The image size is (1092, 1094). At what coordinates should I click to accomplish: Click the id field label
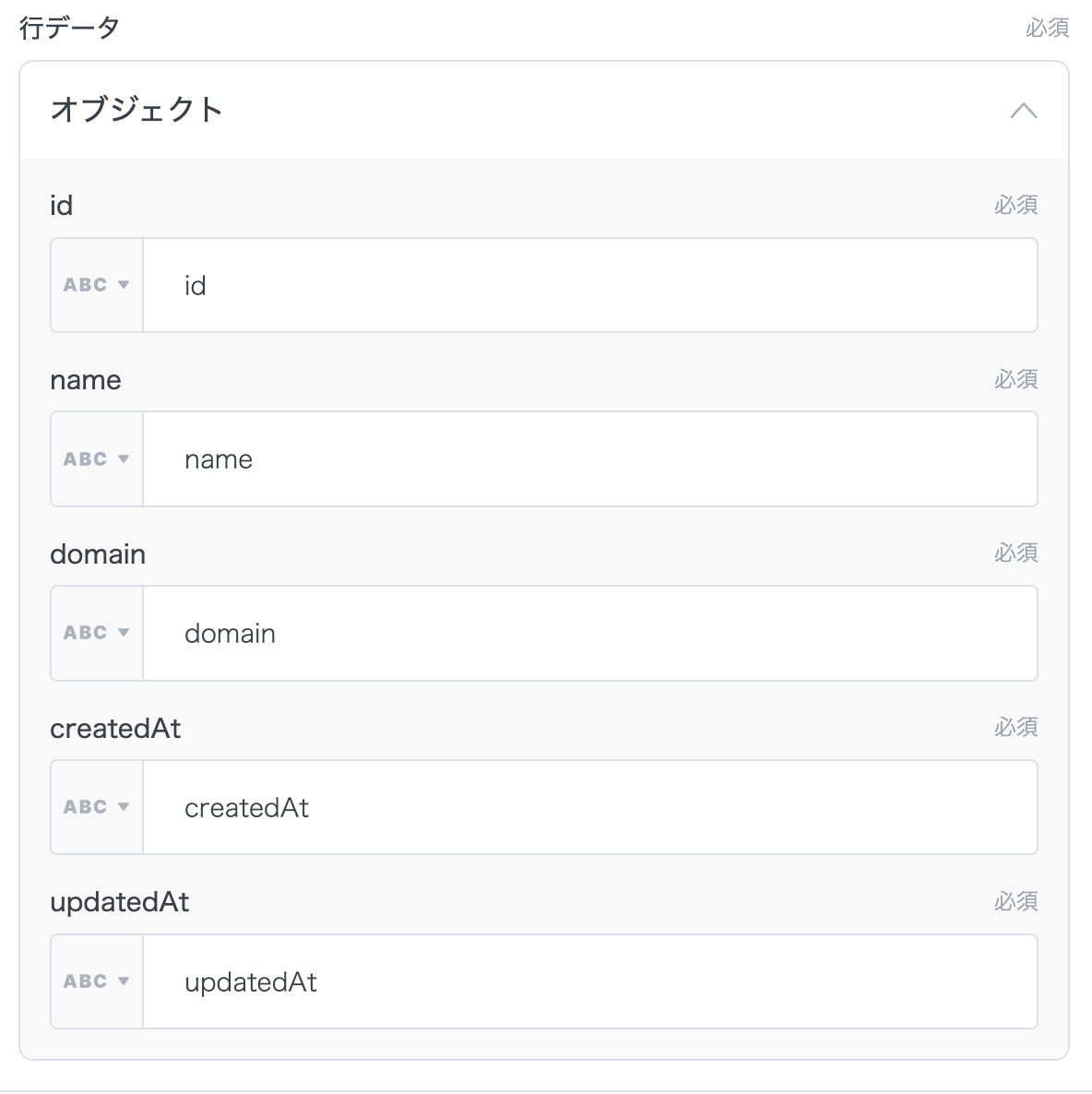[61, 205]
